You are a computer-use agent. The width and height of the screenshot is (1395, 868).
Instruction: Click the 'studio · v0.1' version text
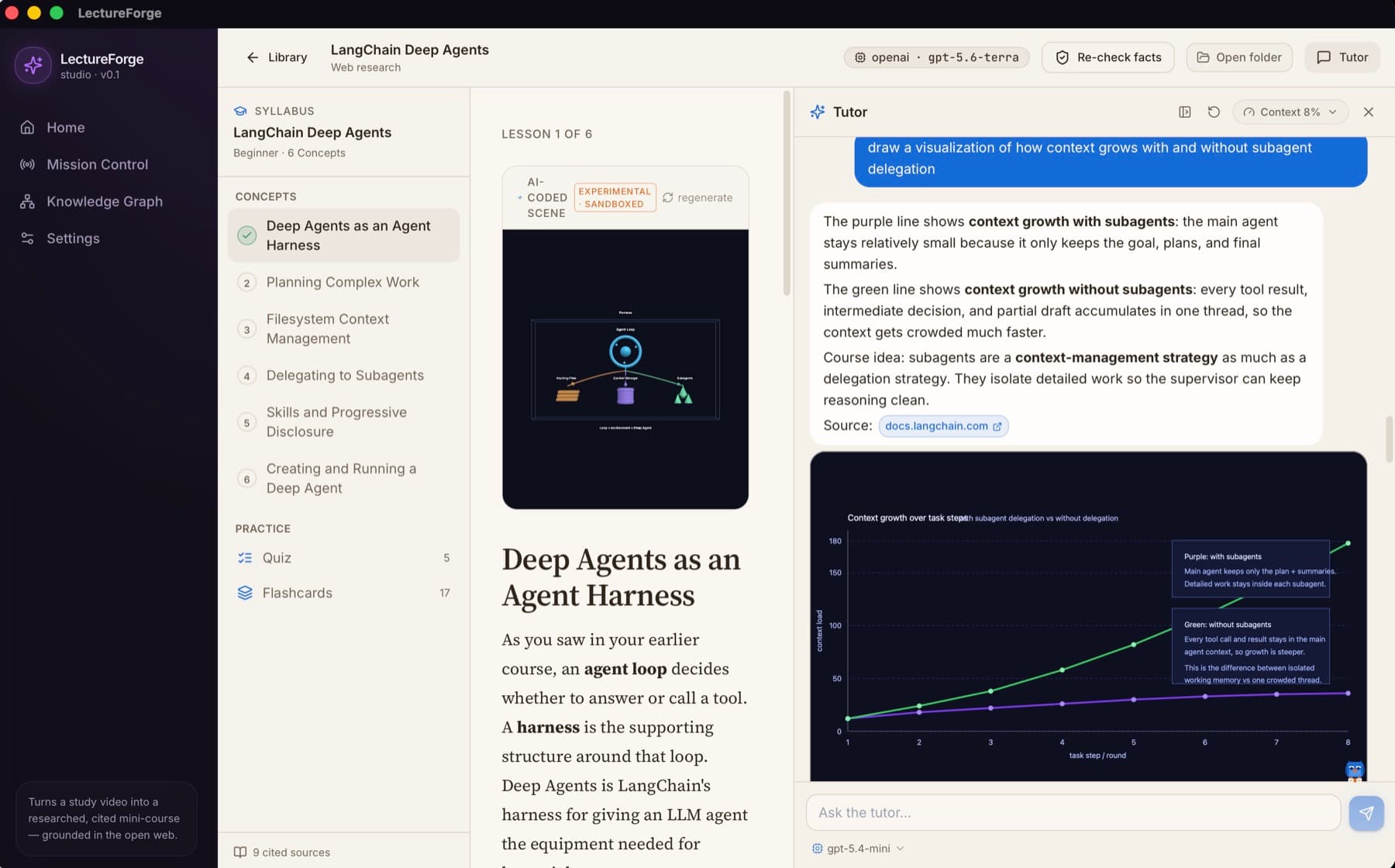coord(90,74)
